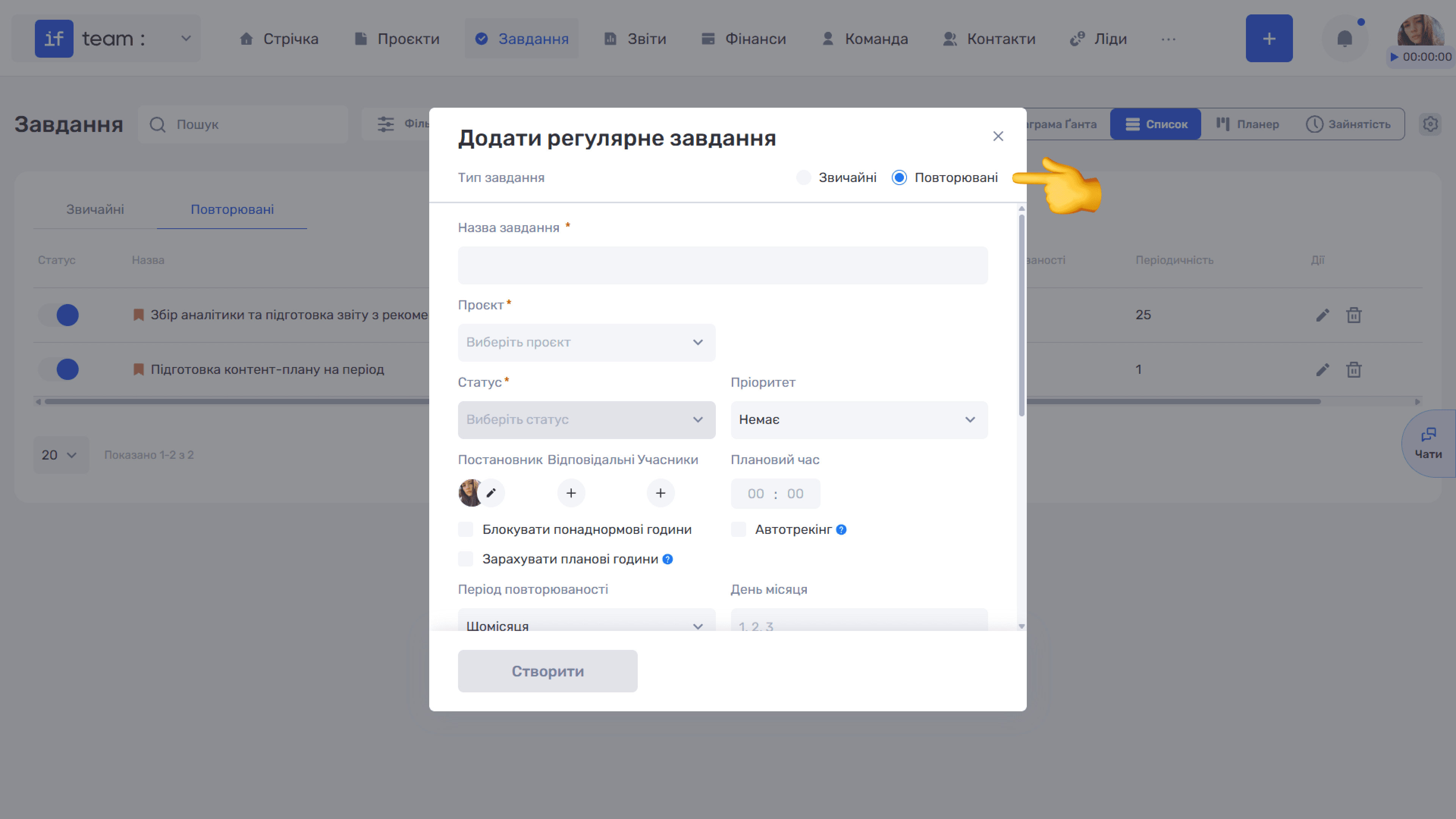Image resolution: width=1456 pixels, height=819 pixels.
Task: Open the user profile avatar
Action: click(1420, 30)
